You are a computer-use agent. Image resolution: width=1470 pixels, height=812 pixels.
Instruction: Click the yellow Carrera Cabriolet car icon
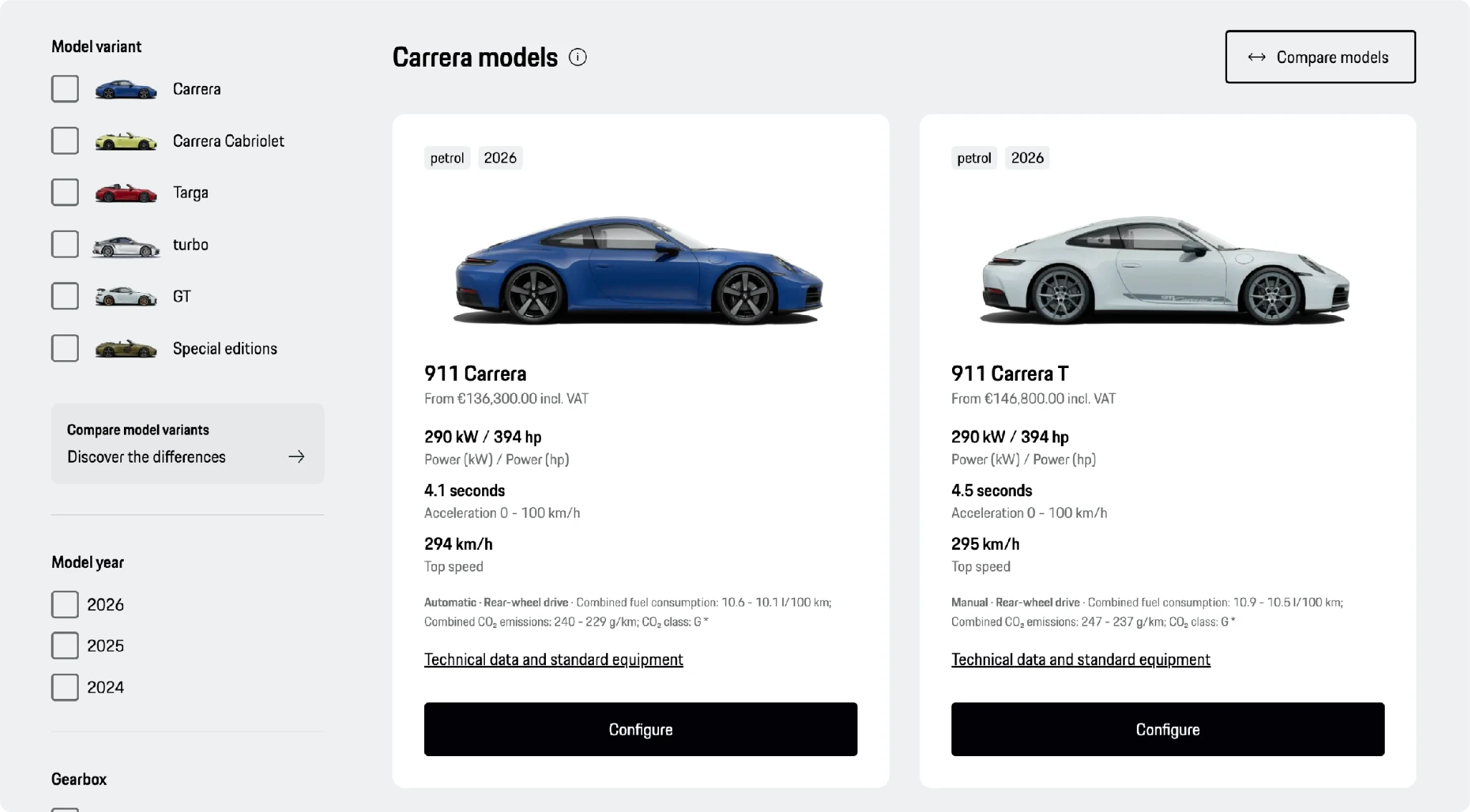pyautogui.click(x=126, y=142)
